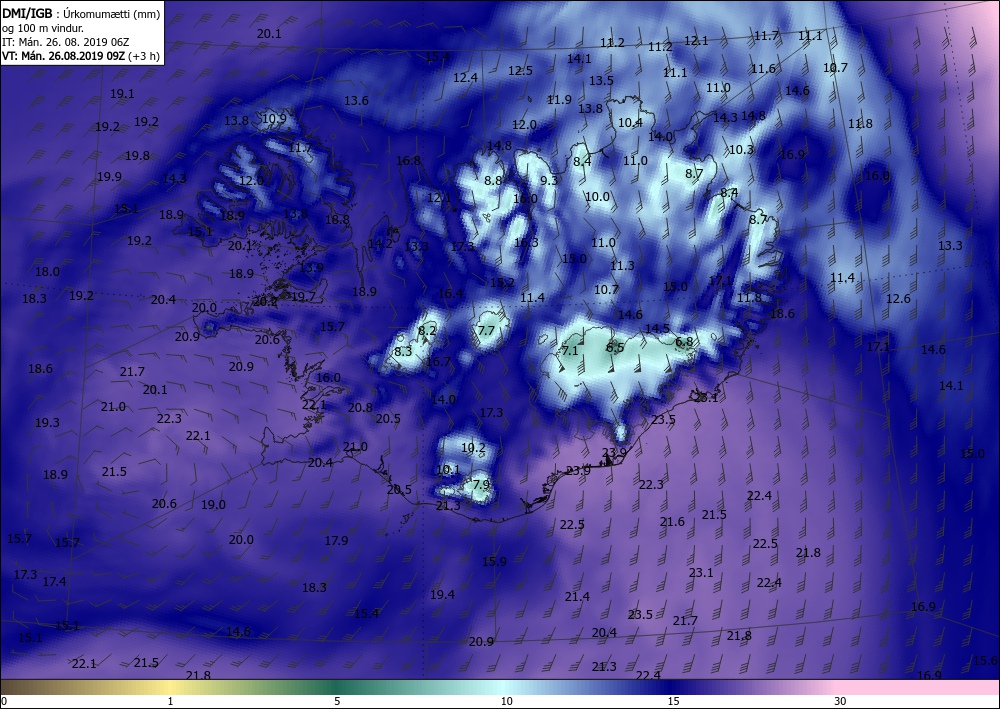
Task: Click the map value '21.6'
Action: coord(672,522)
